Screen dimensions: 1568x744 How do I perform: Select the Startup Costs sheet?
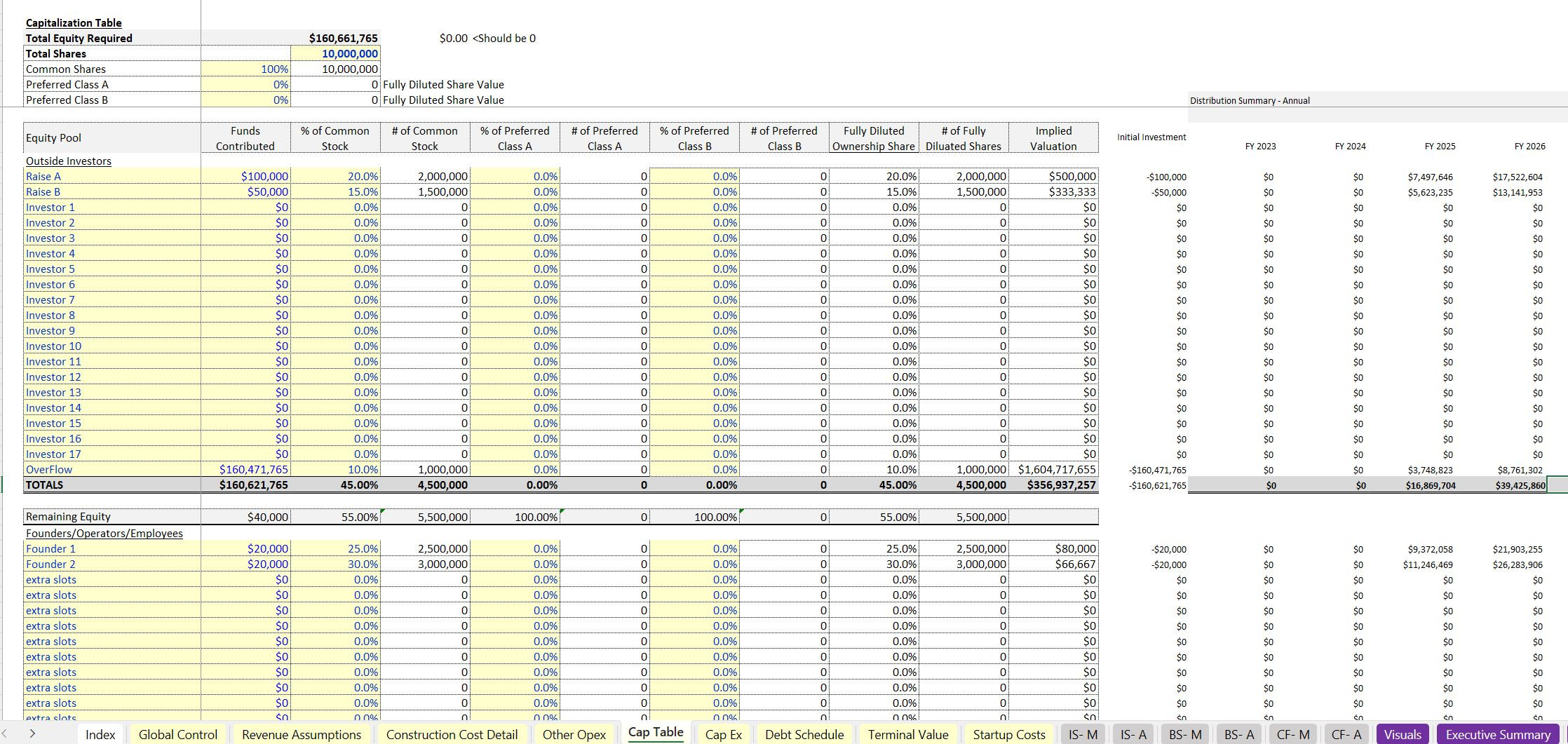[x=1008, y=734]
